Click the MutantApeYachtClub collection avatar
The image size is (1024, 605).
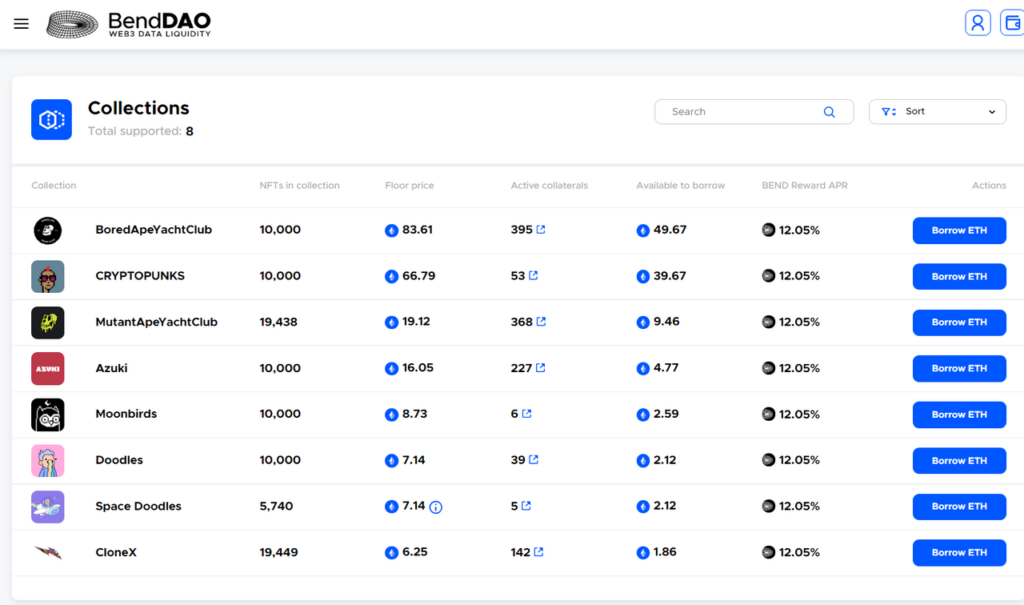click(x=48, y=322)
